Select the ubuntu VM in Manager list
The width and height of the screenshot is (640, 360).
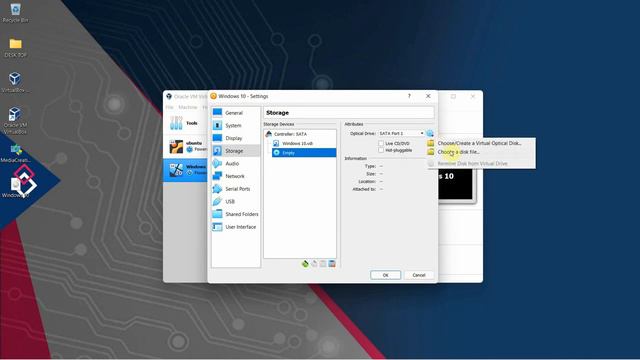(x=186, y=147)
